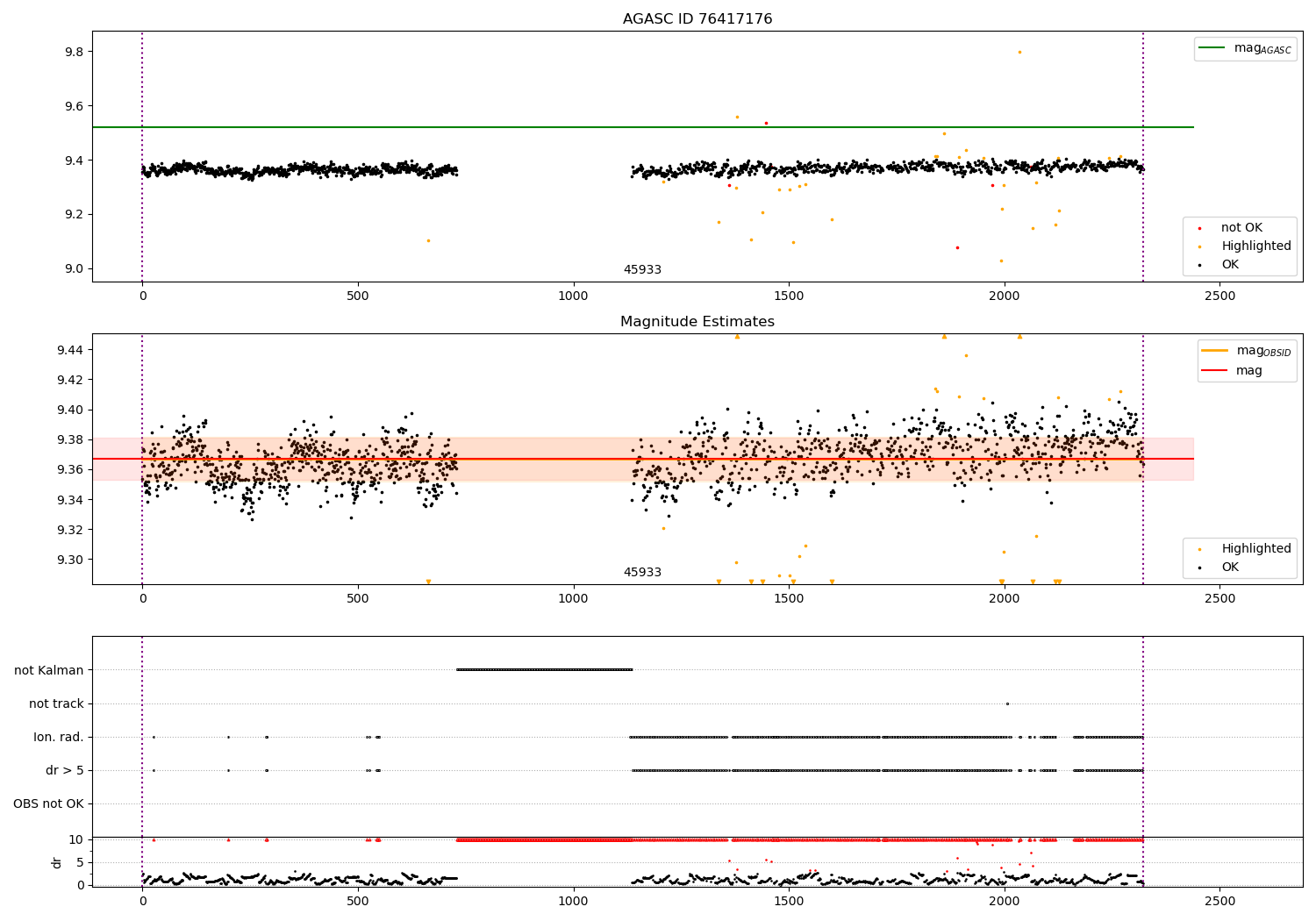This screenshot has width=1316, height=921.
Task: Click the 10 tick on the dr axis
Action: coord(76,839)
